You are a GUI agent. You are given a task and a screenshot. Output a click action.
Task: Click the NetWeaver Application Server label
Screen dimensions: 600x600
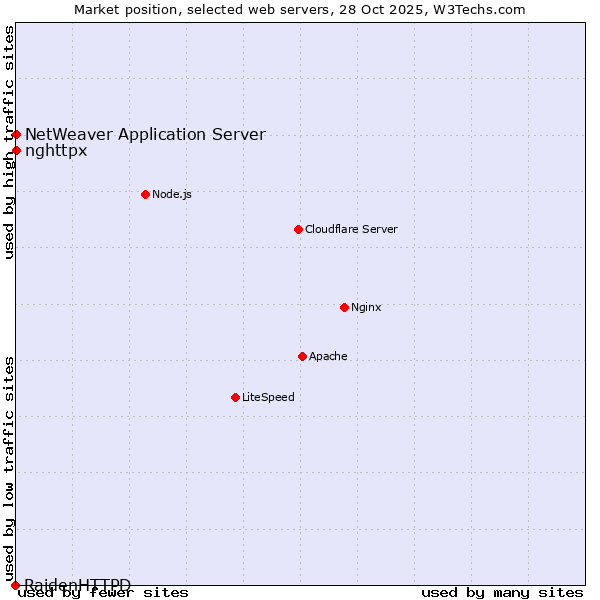145,135
